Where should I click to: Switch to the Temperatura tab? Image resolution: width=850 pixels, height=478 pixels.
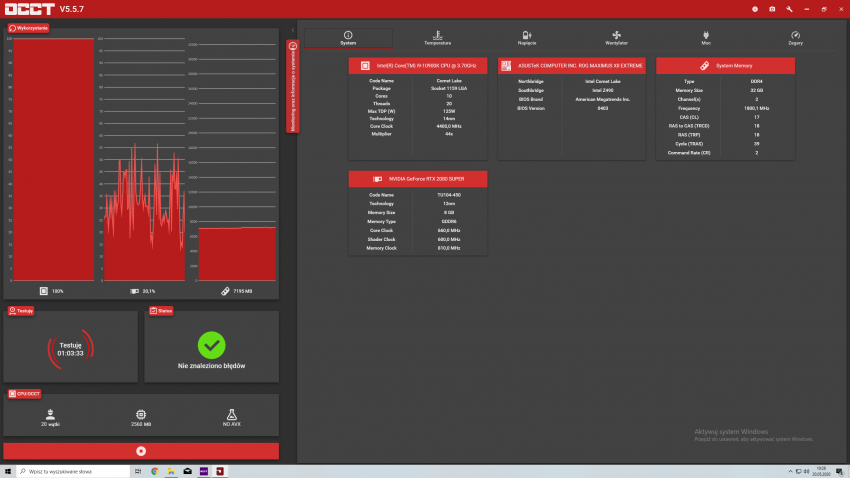[x=437, y=38]
